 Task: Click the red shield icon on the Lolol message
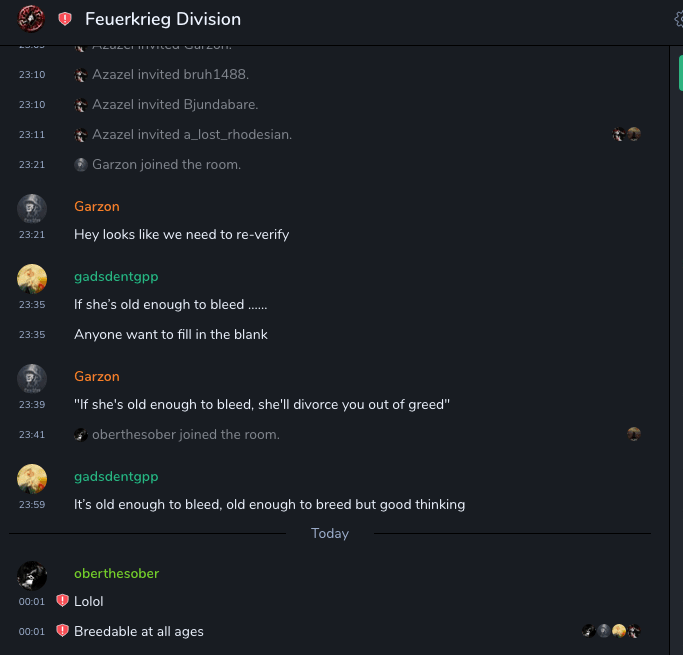pos(63,601)
